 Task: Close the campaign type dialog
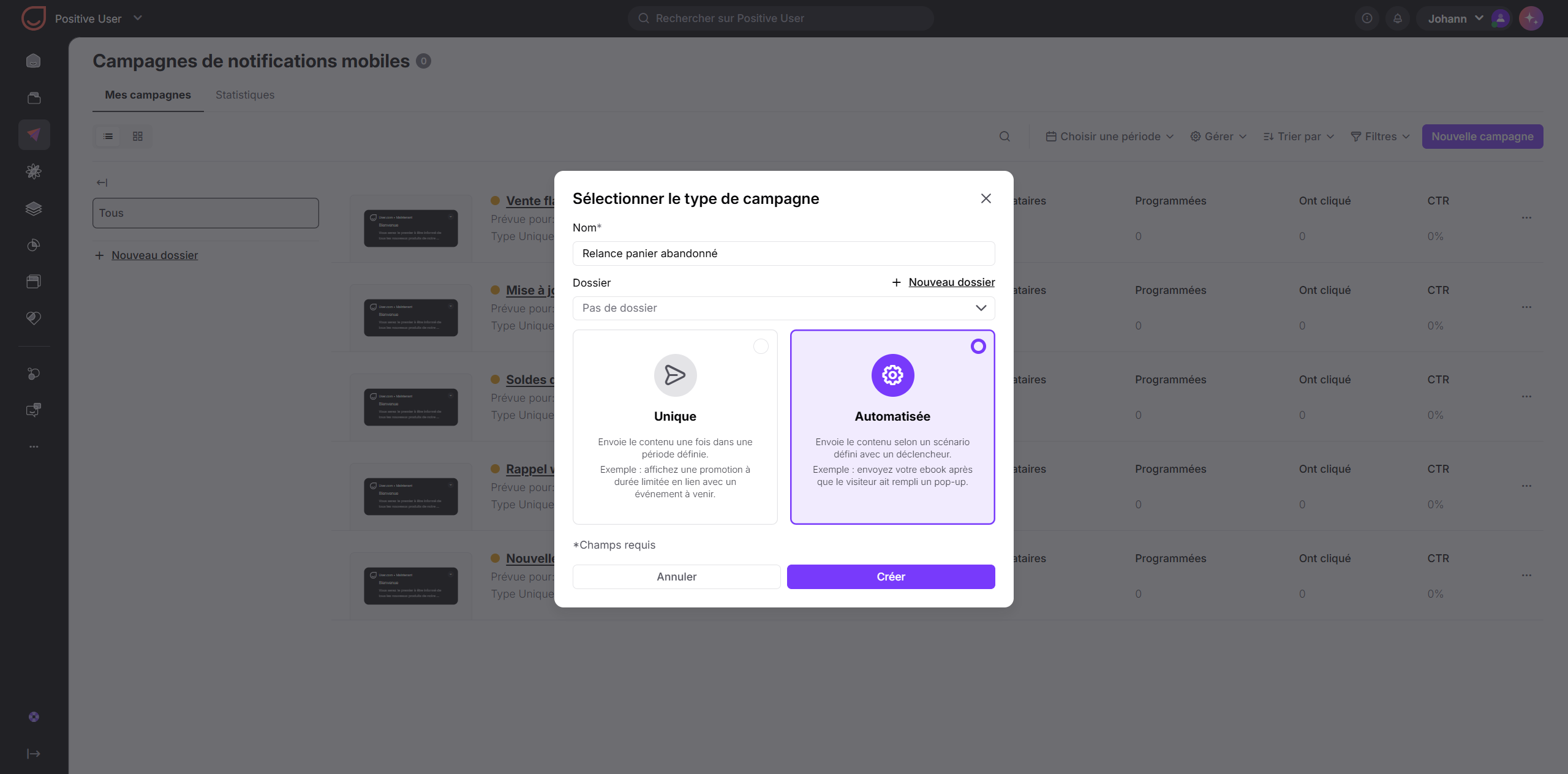point(986,198)
